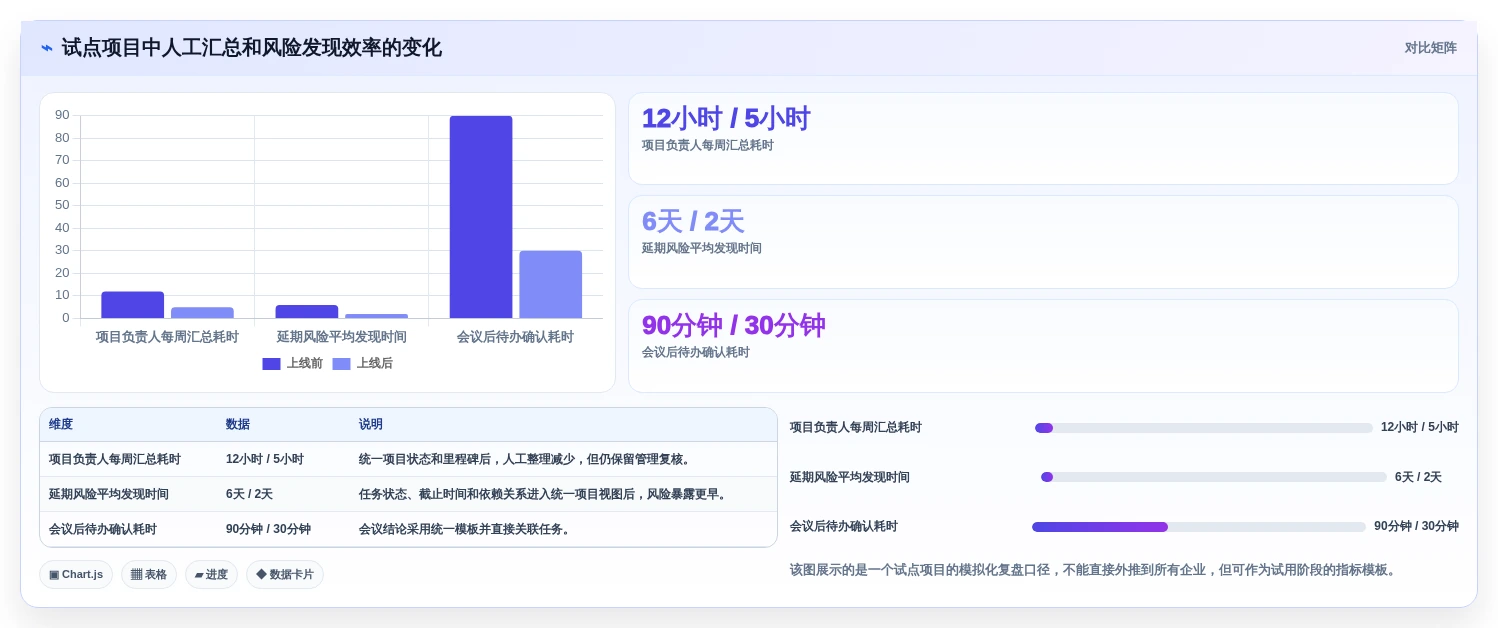Viewport: 1498px width, 628px height.
Task: Click the 12小时 / 5小时 card value
Action: pos(726,119)
